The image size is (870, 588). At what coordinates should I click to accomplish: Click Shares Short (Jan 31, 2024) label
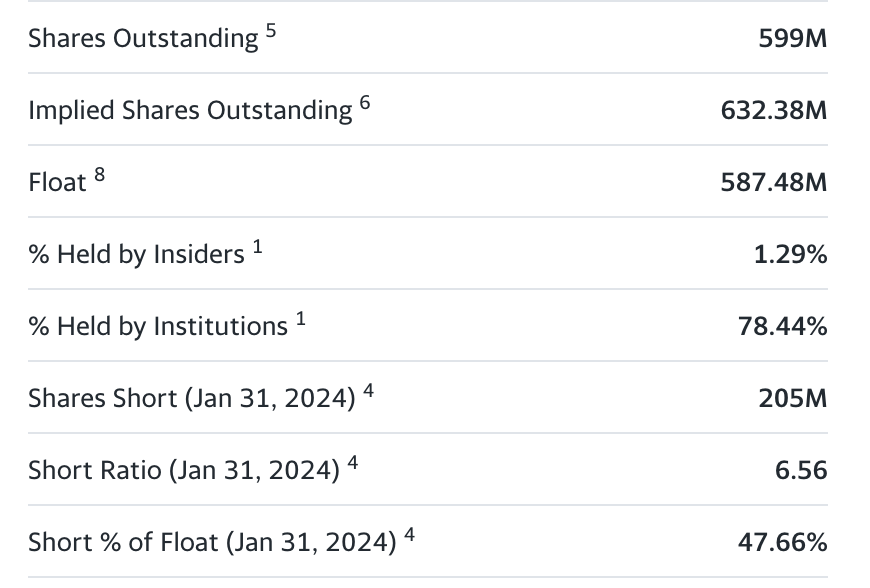tap(191, 399)
